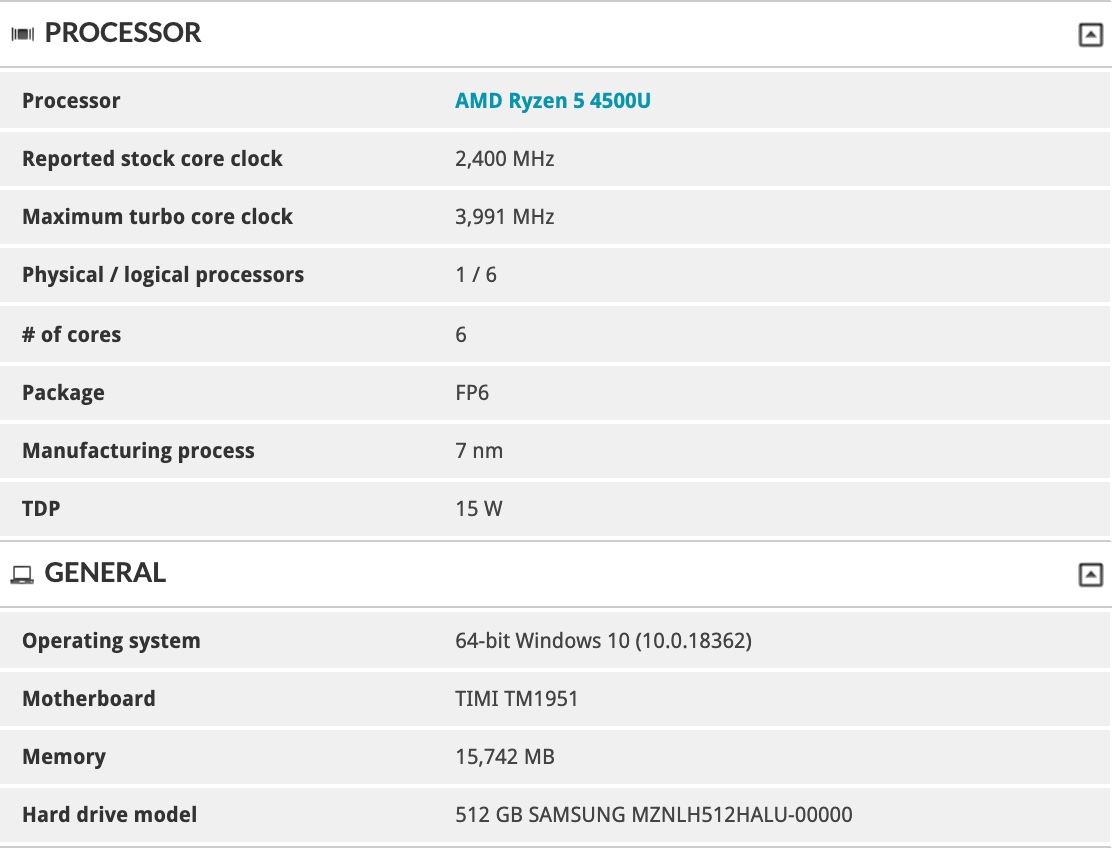Select the 3,991 MHz turbo clock value

[x=504, y=217]
